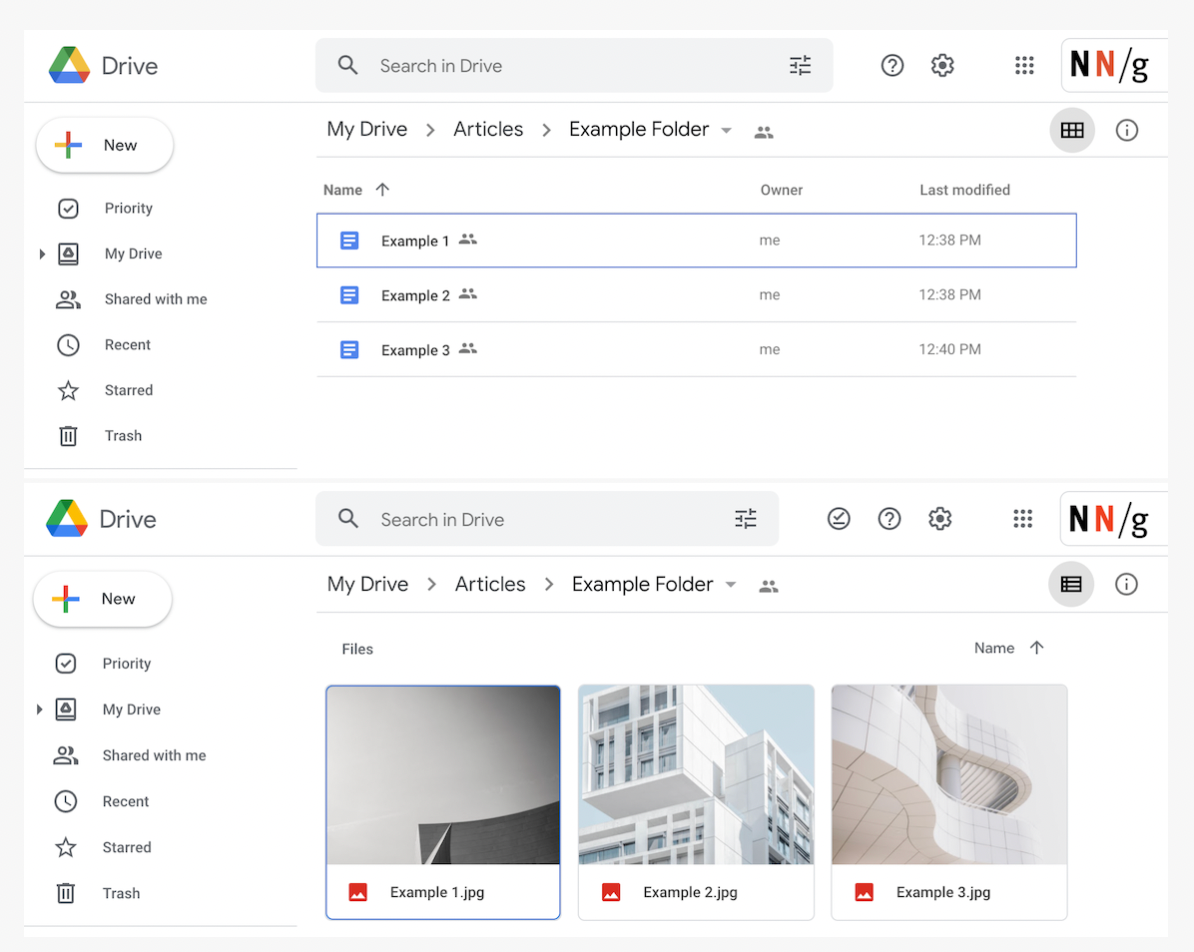Expand My Drive tree in upper sidebar
1194x952 pixels.
(42, 254)
